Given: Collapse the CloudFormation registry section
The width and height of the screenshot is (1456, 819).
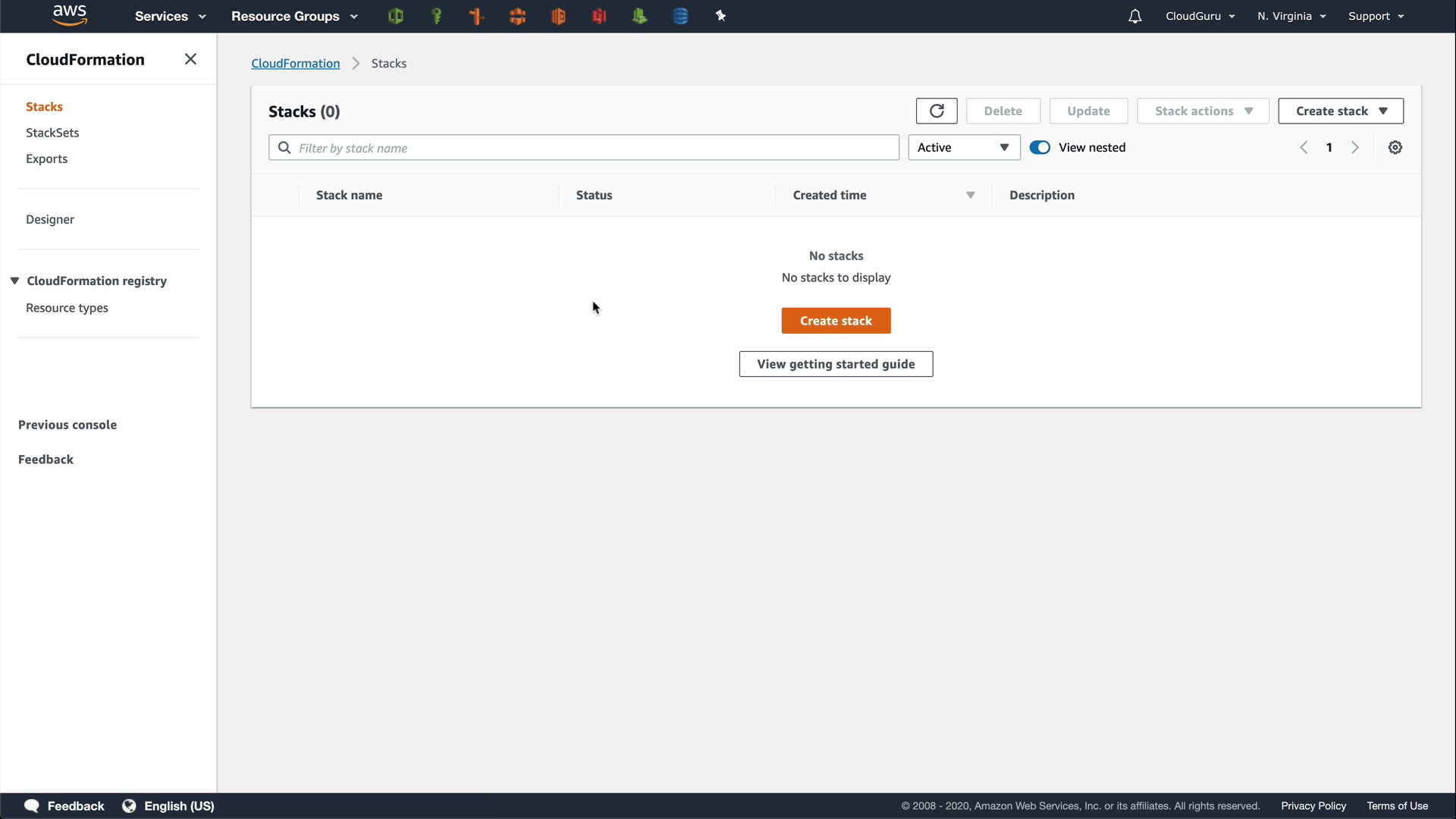Looking at the screenshot, I should (x=14, y=281).
